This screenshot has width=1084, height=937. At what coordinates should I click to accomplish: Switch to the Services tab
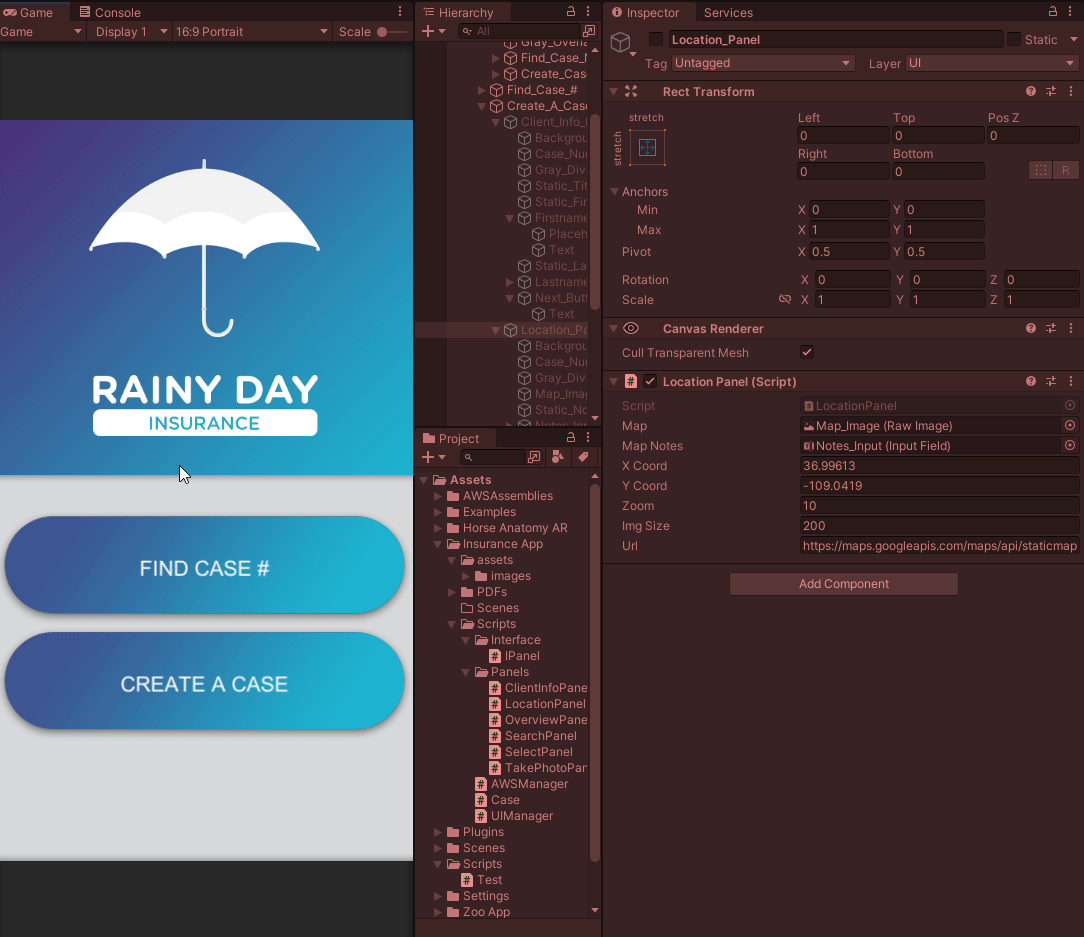pyautogui.click(x=728, y=12)
